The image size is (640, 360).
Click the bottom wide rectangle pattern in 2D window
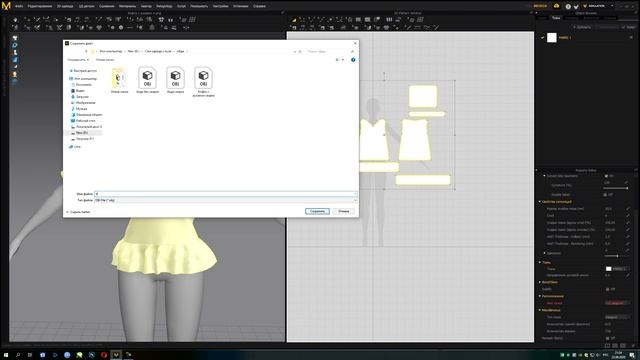click(423, 180)
